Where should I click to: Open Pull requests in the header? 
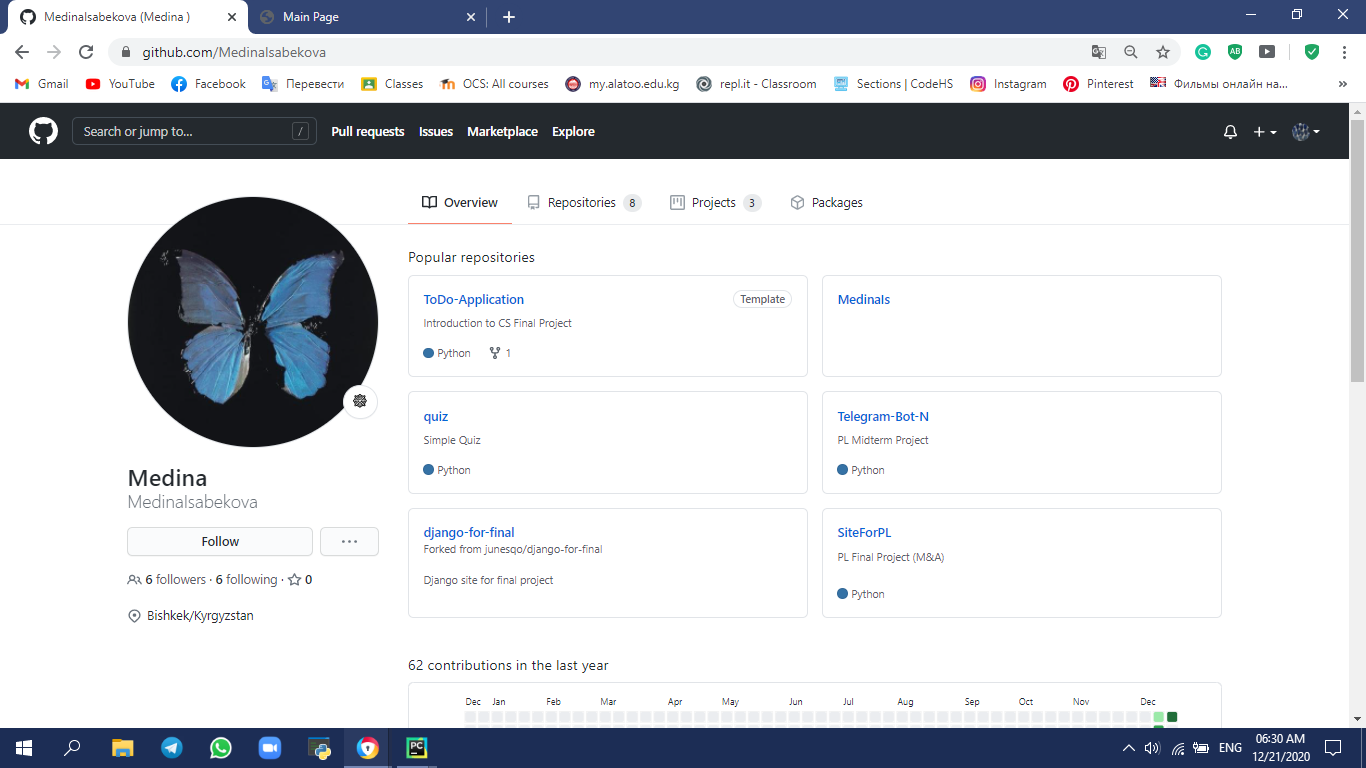(x=368, y=131)
